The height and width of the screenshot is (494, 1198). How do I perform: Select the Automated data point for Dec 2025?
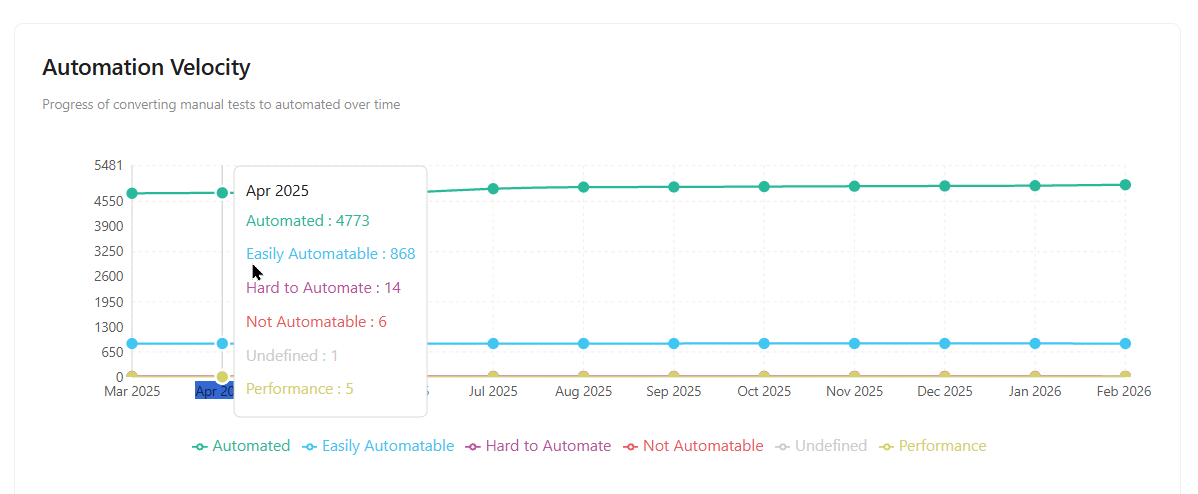(x=945, y=186)
